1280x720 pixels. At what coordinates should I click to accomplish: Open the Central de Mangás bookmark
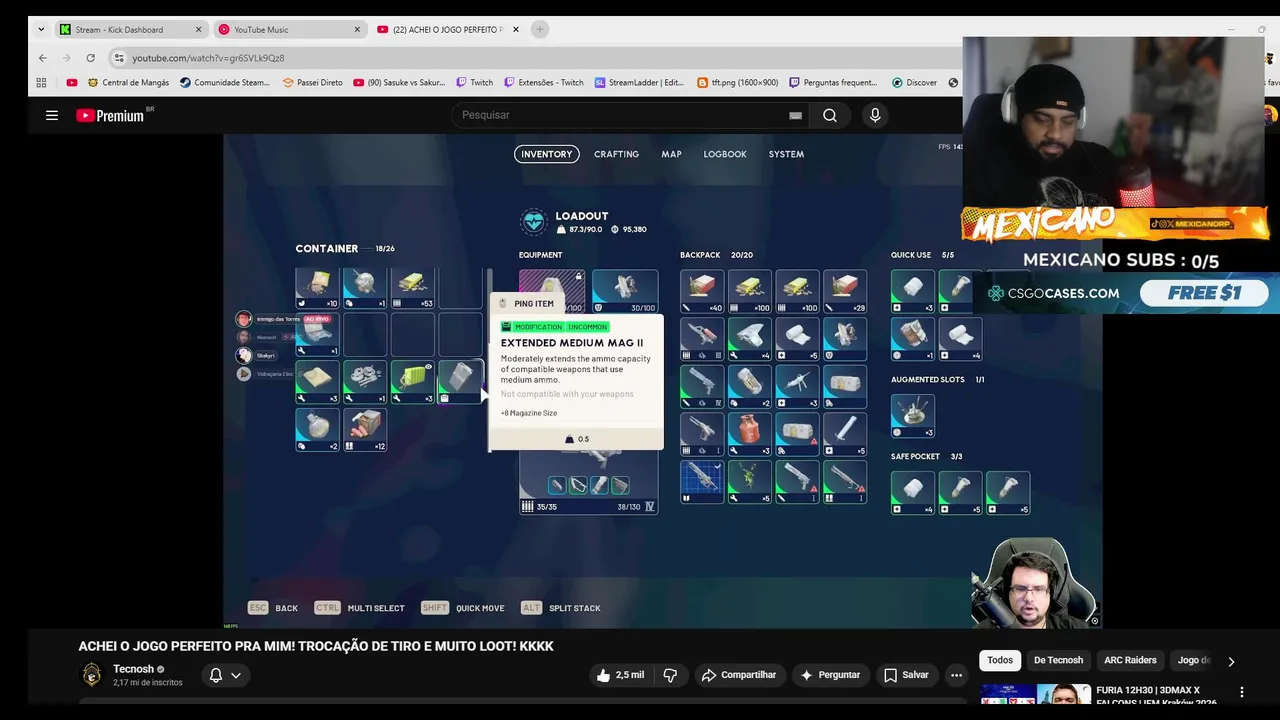(127, 83)
